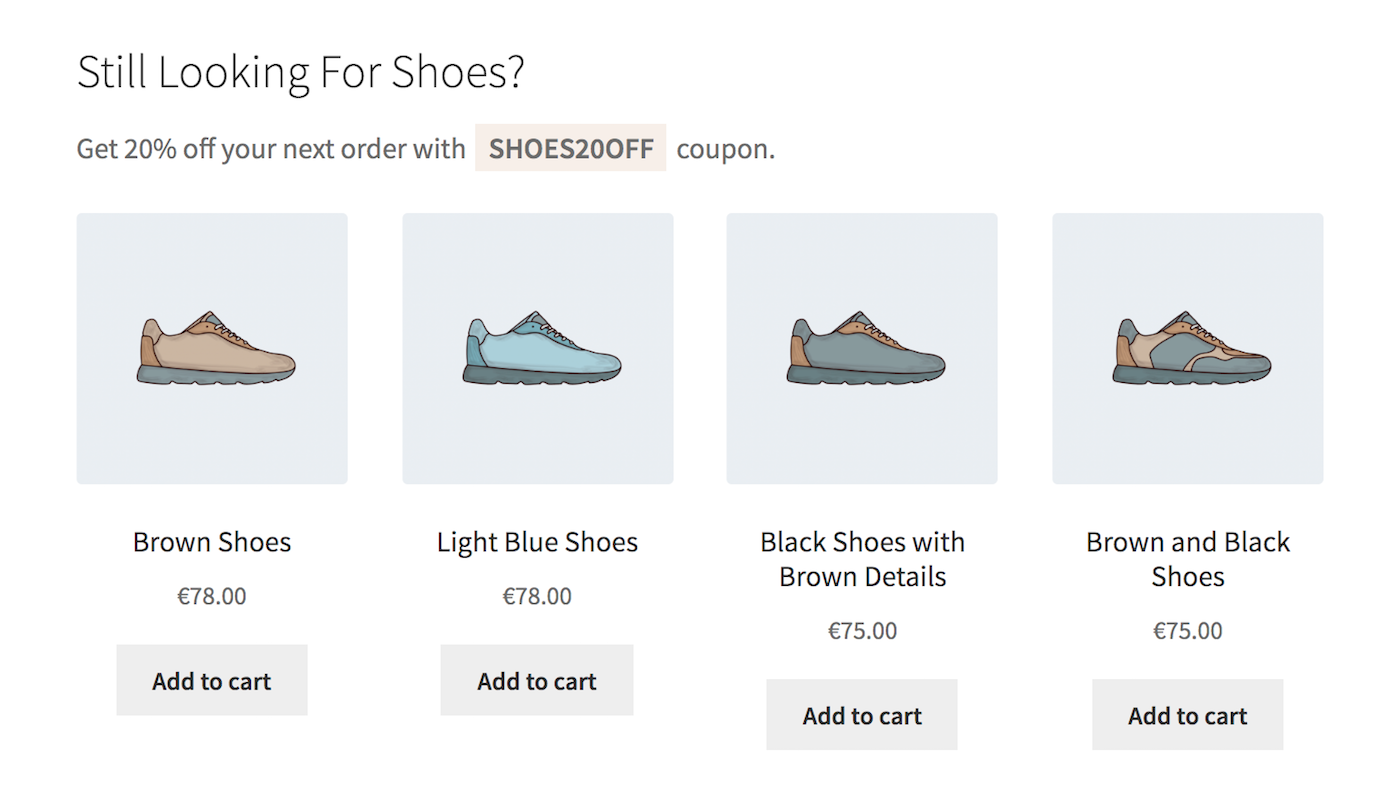Open the Light Blue Shoes product image
The image size is (1400, 812).
pyautogui.click(x=538, y=348)
